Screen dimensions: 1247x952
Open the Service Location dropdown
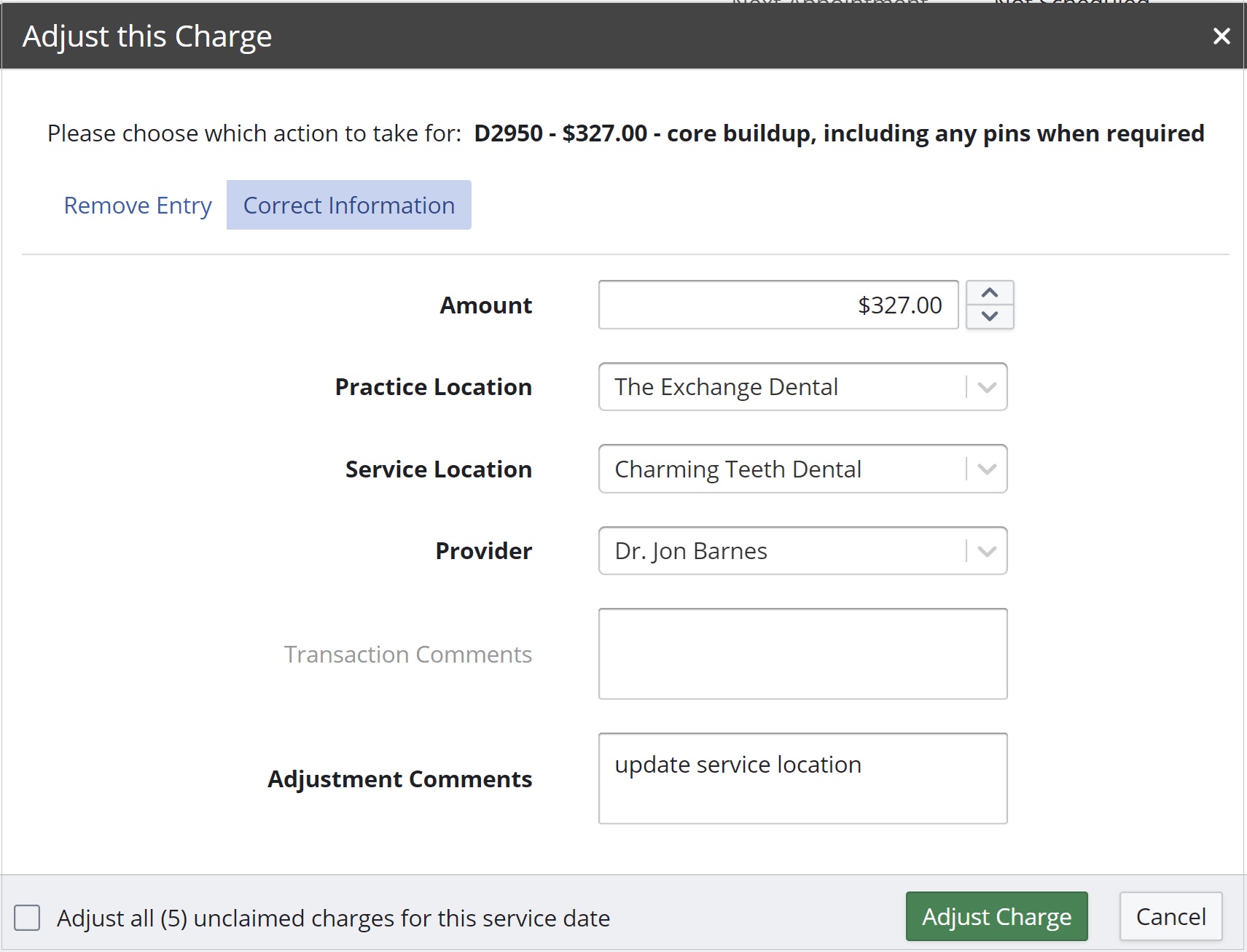coord(803,469)
